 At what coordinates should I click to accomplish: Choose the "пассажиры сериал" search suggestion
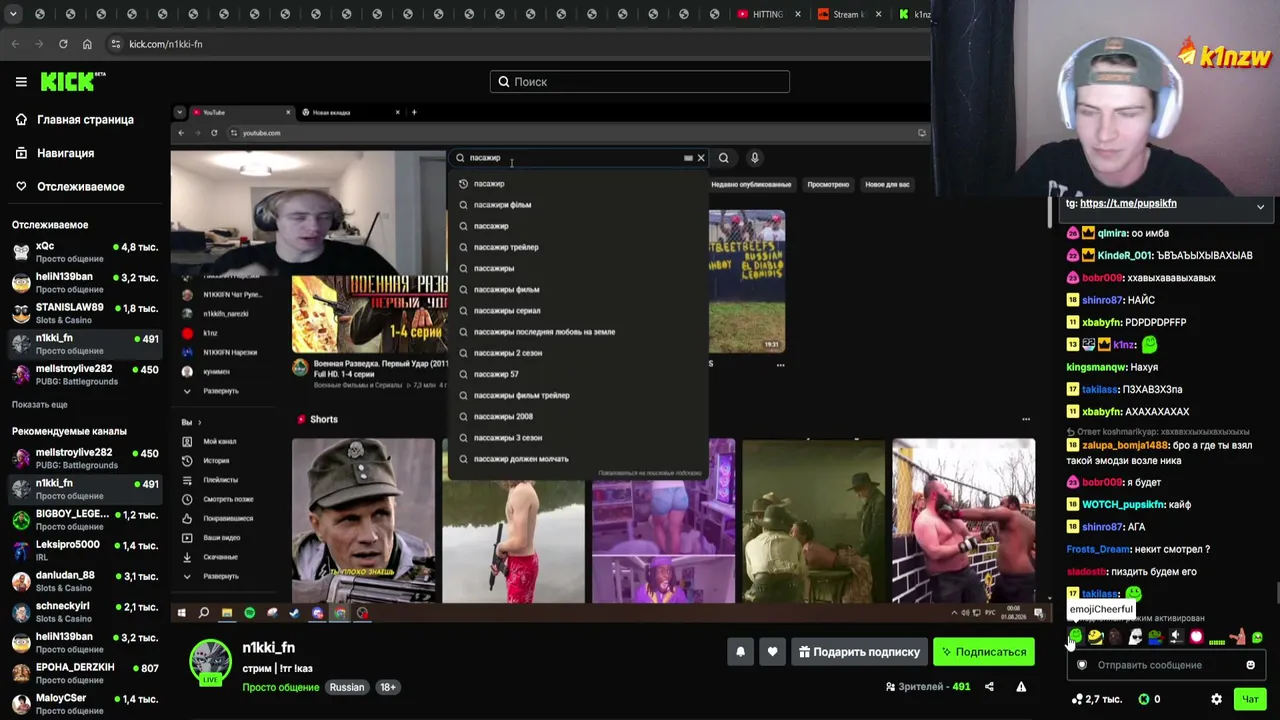pyautogui.click(x=507, y=311)
